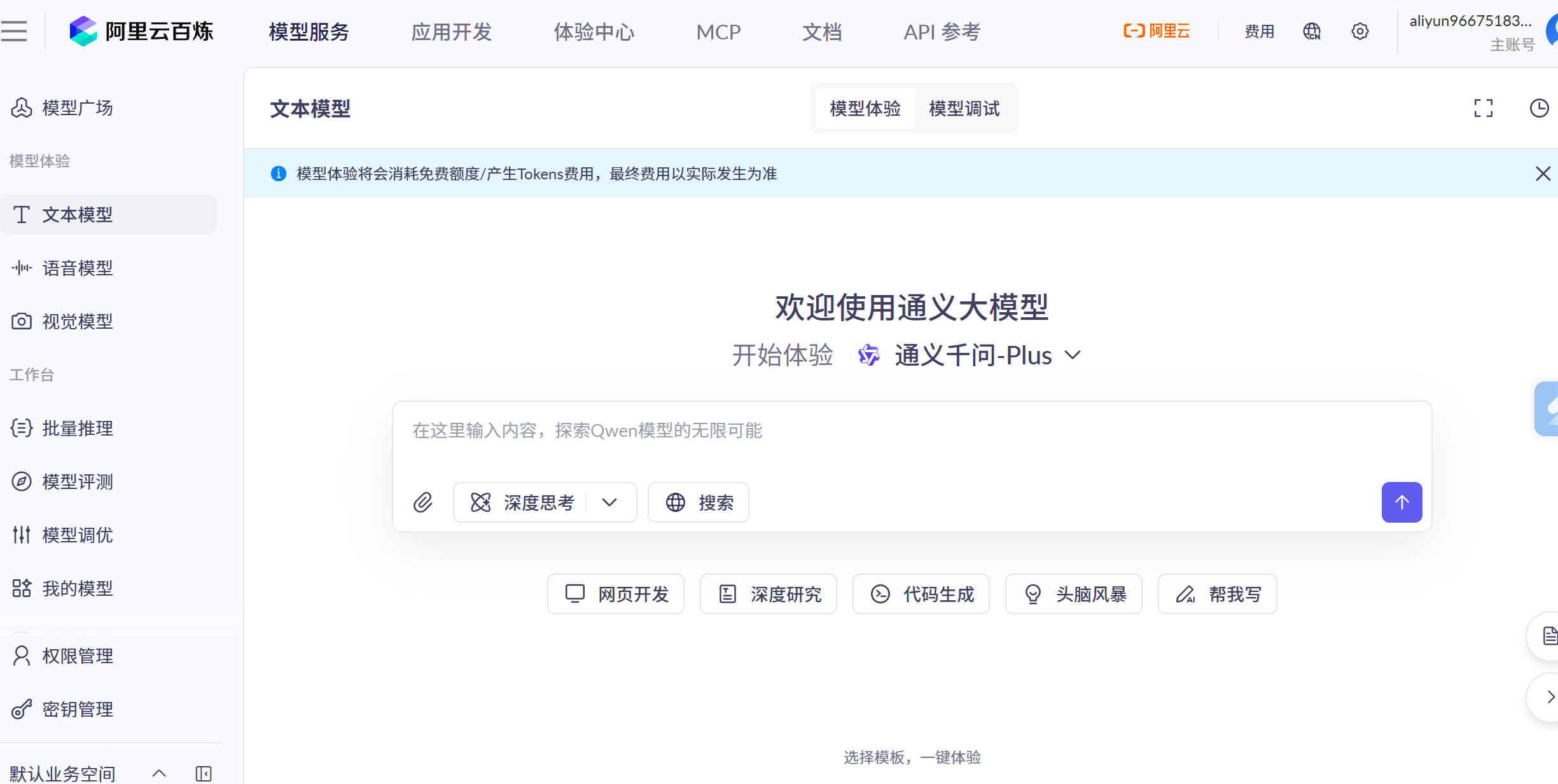
Task: Open the language globe icon
Action: tap(1312, 31)
